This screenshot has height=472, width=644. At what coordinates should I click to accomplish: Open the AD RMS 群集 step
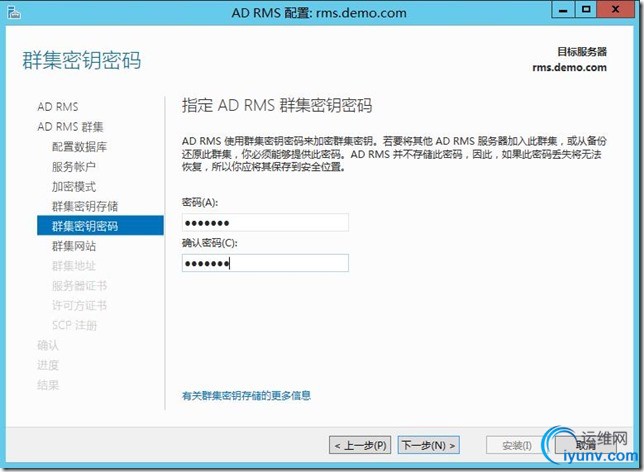pos(70,127)
